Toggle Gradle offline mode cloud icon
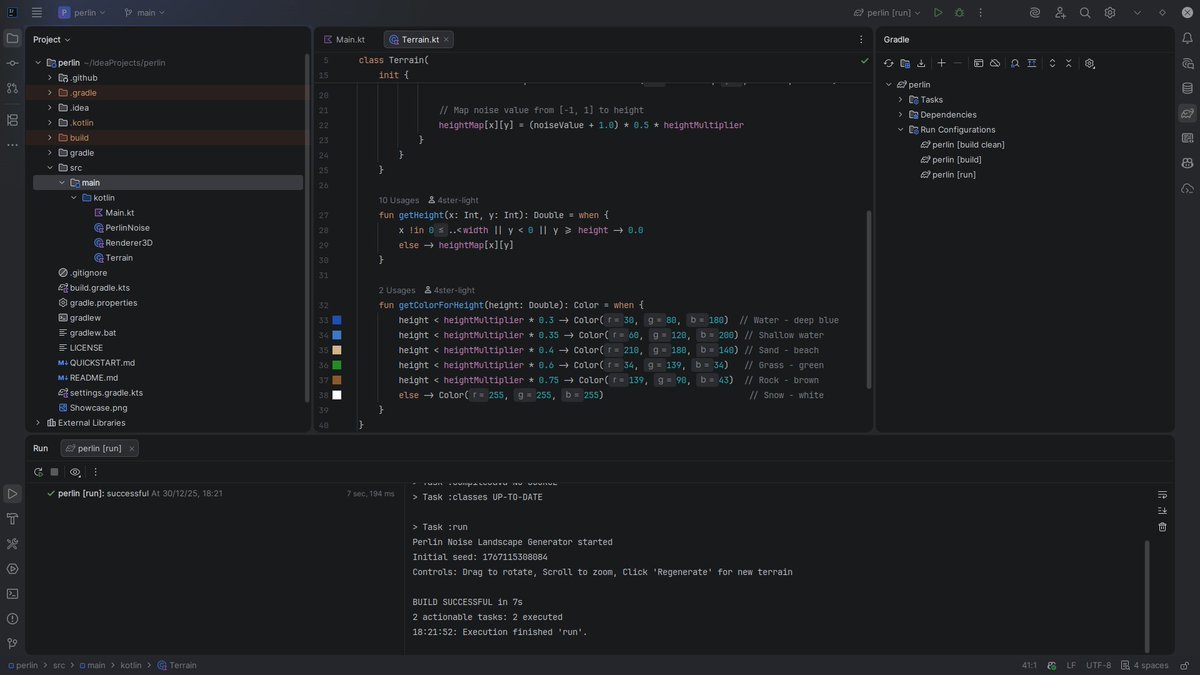1200x675 pixels. [995, 63]
